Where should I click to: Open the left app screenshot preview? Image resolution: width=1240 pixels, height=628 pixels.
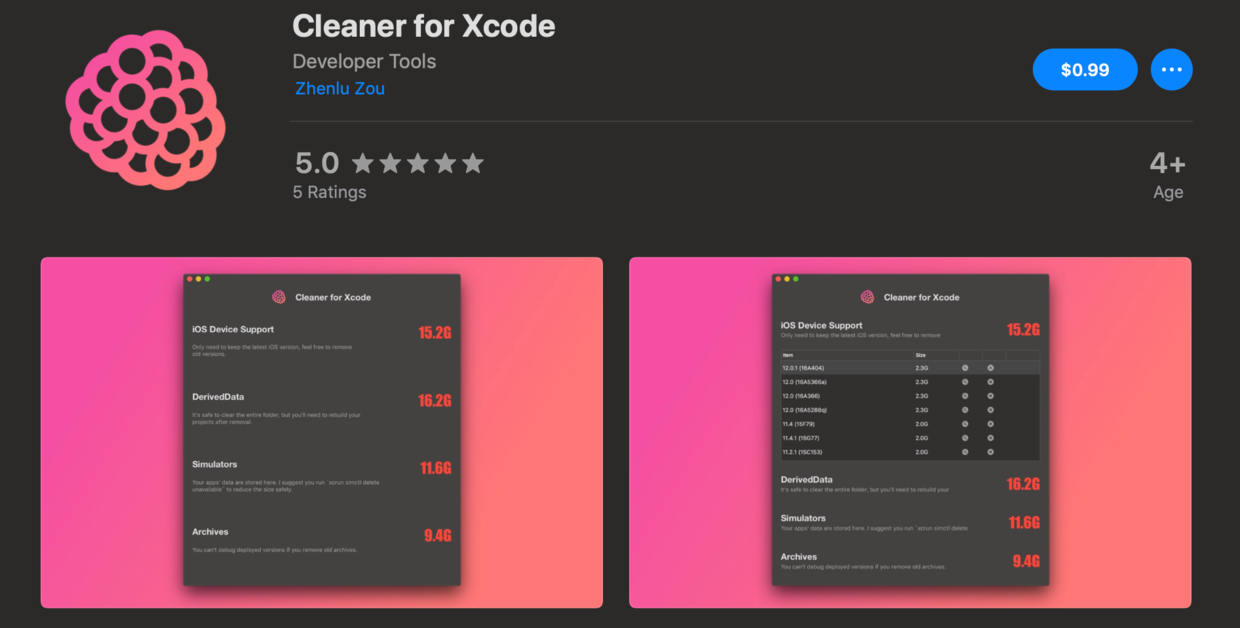(322, 432)
